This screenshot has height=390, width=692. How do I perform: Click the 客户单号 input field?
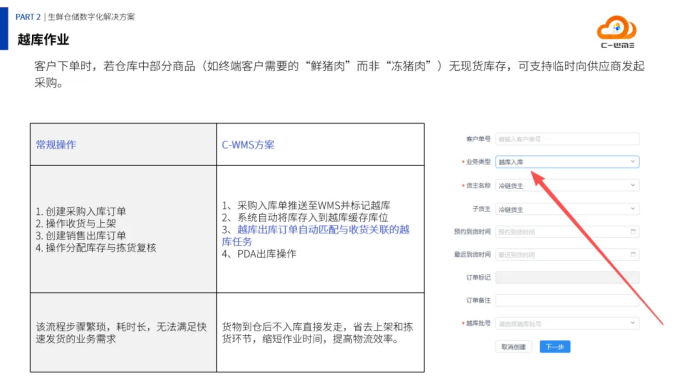point(567,139)
